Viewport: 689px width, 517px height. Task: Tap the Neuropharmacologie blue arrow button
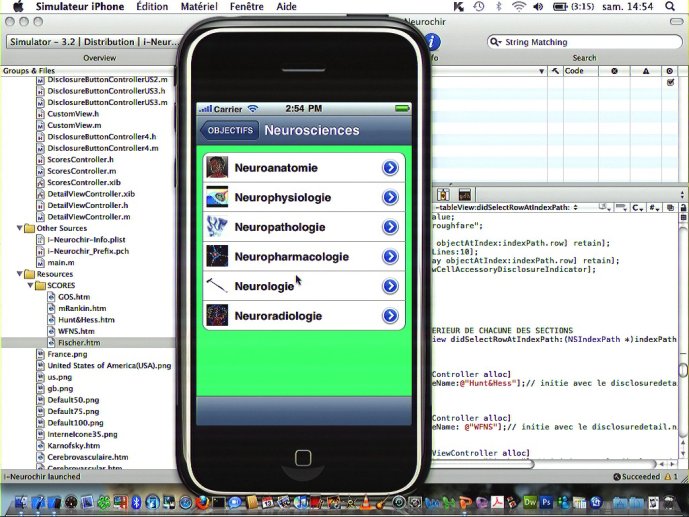click(x=390, y=256)
